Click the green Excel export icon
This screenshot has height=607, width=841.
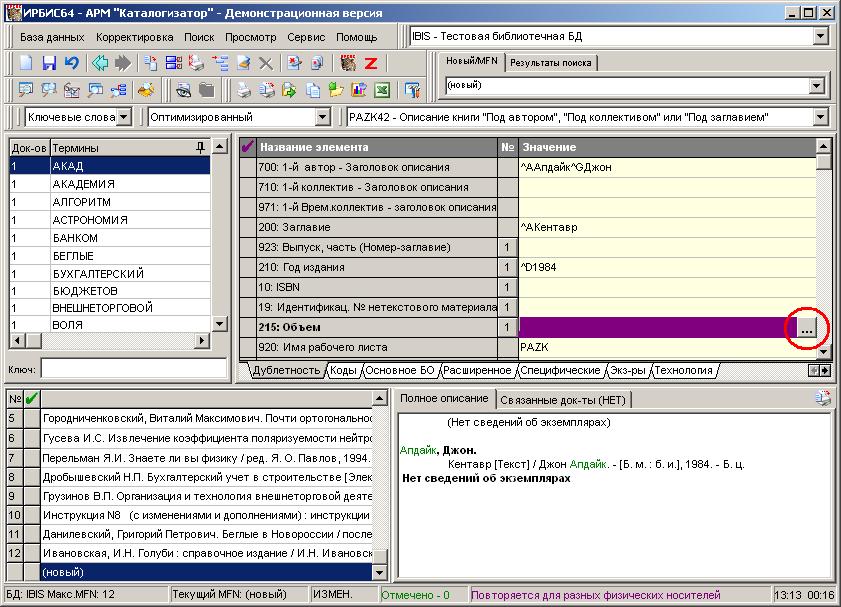[381, 90]
